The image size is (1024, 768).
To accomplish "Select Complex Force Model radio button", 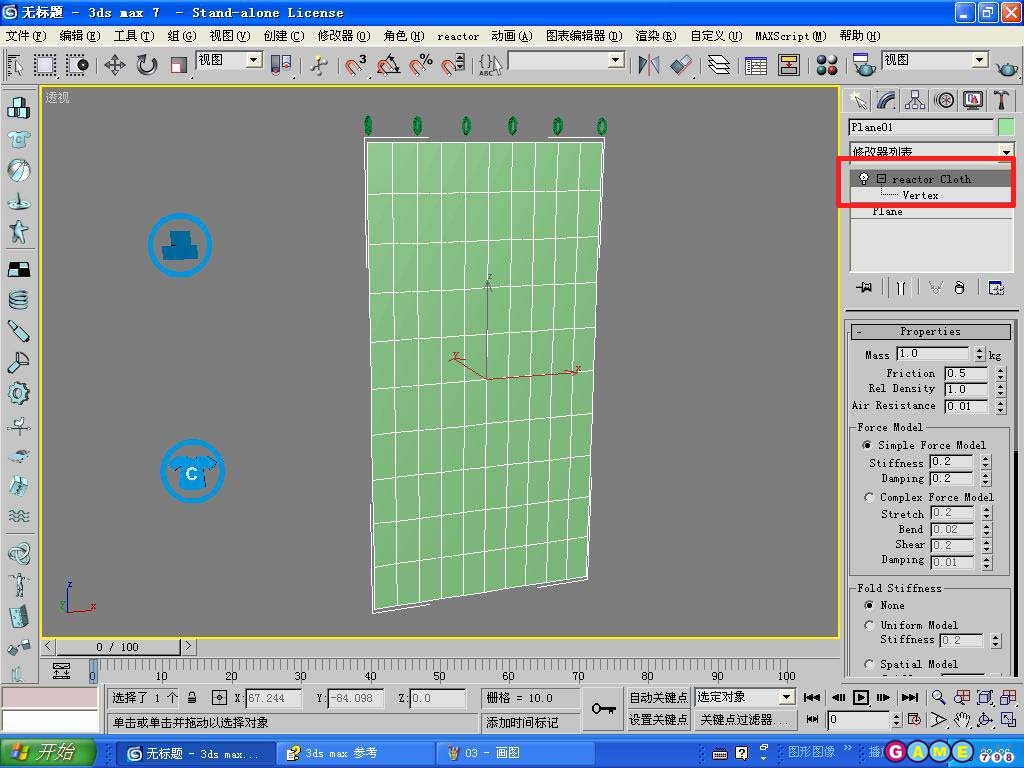I will click(x=868, y=497).
